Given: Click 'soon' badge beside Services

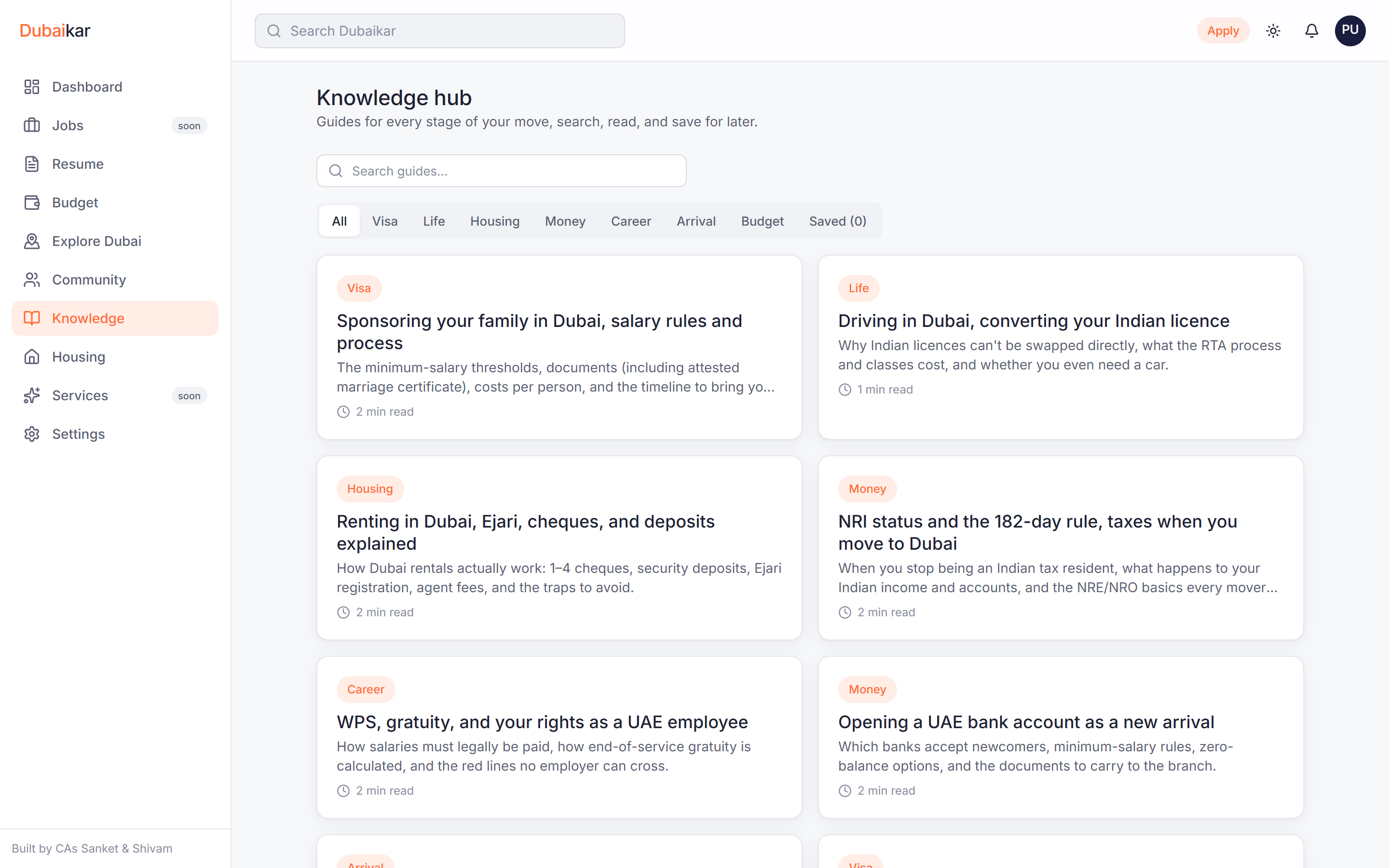Looking at the screenshot, I should tap(189, 395).
